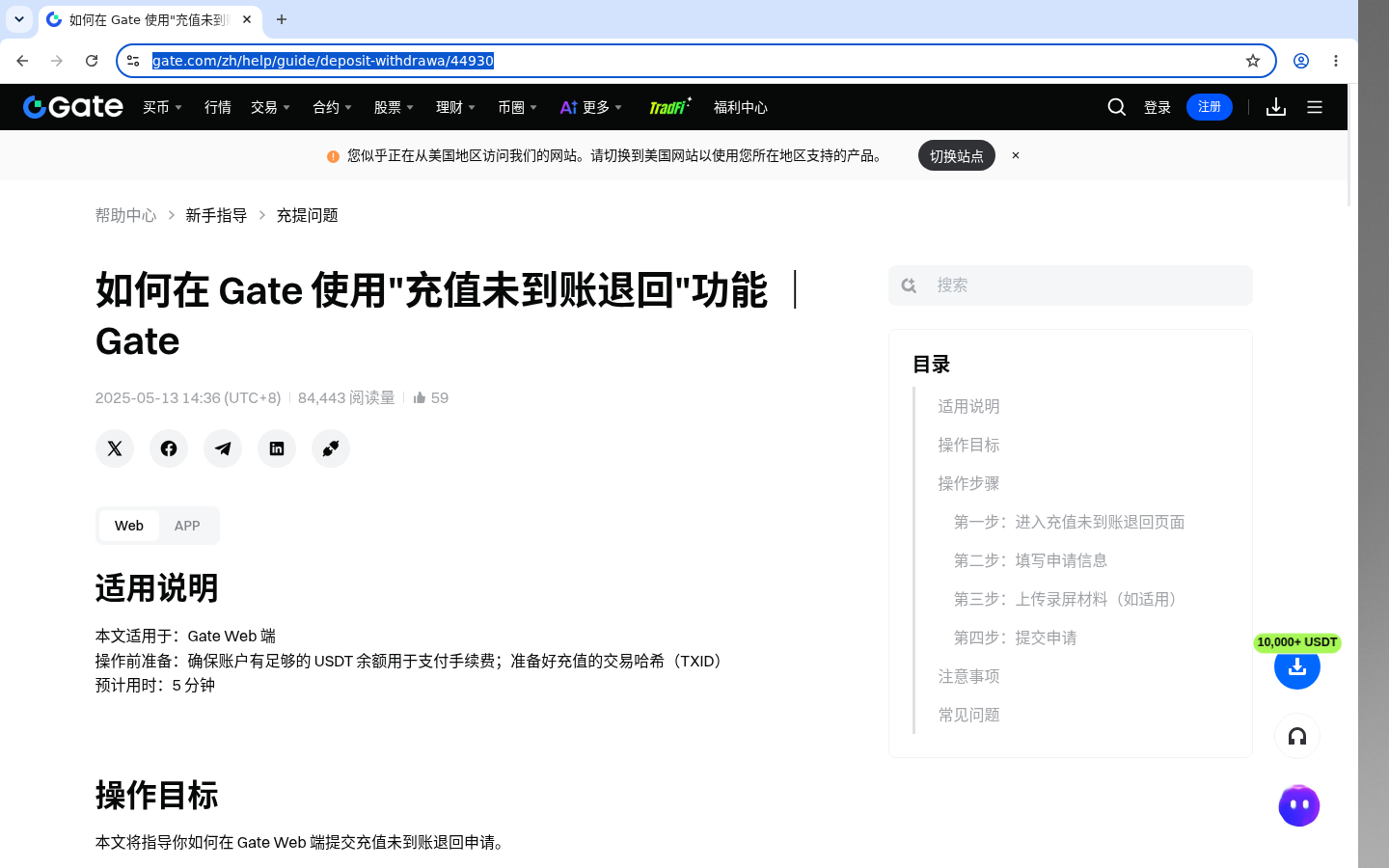Click the browser forward arrow
1389x868 pixels.
[57, 61]
